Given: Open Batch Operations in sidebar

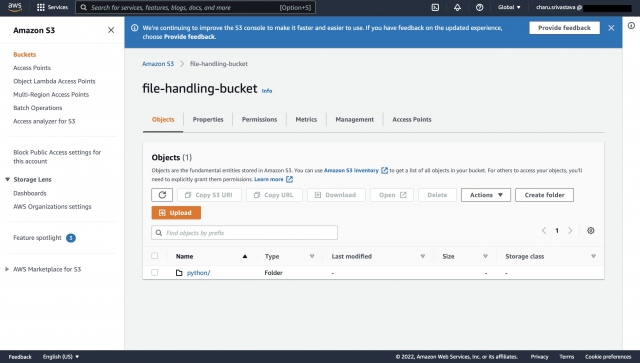Looking at the screenshot, I should (38, 108).
